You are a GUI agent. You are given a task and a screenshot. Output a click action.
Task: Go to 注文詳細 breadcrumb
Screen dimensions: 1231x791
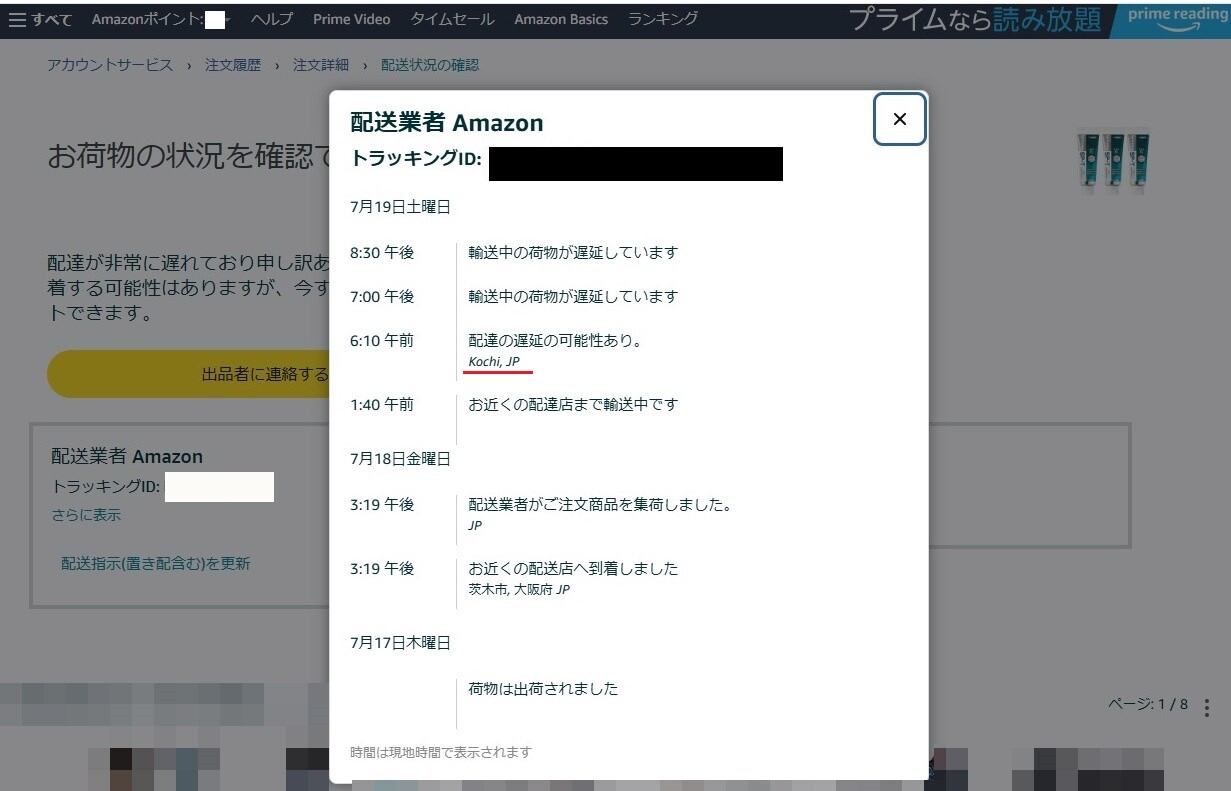pyautogui.click(x=321, y=64)
